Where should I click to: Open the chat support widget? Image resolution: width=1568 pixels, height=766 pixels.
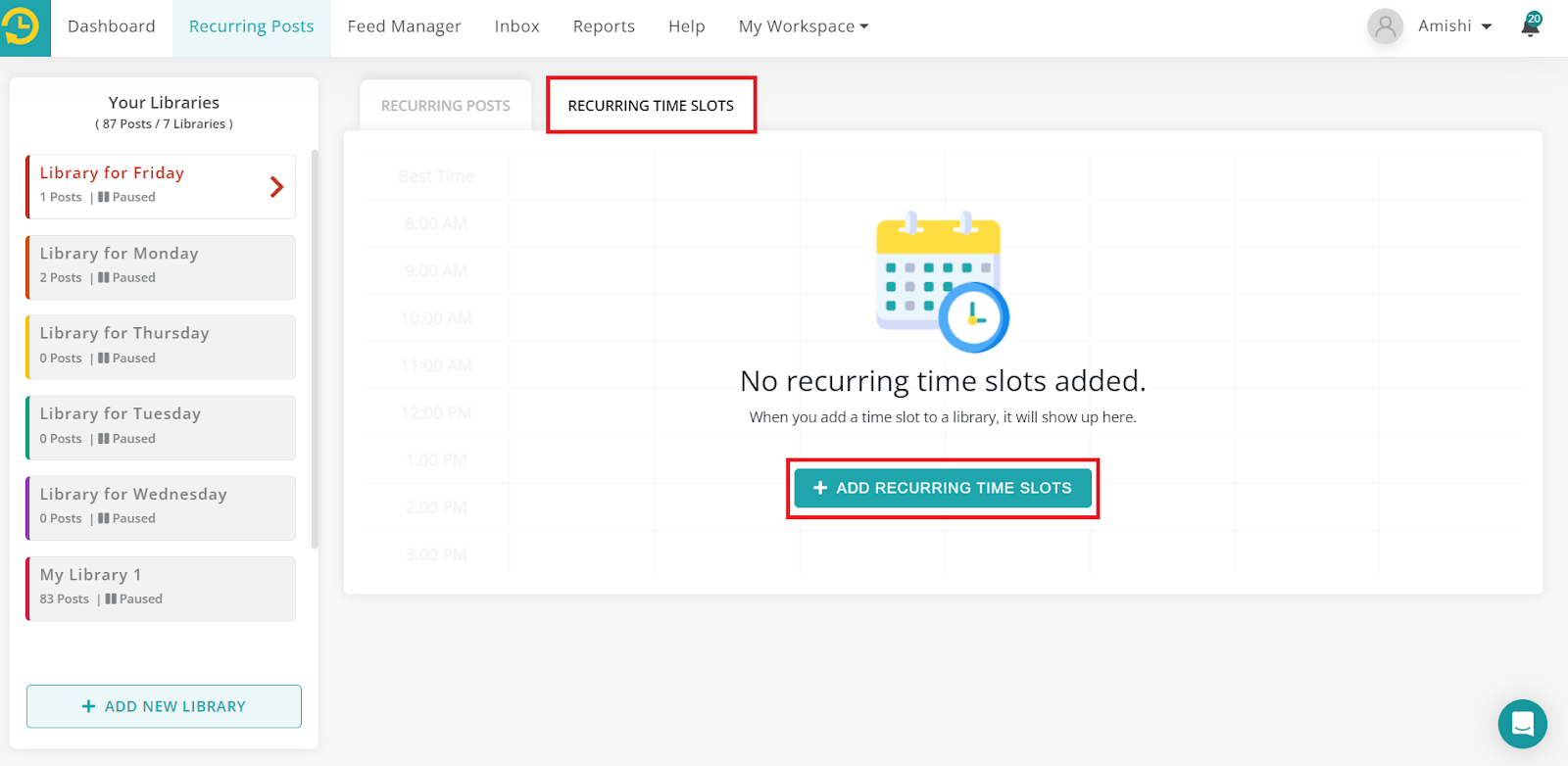(x=1522, y=724)
